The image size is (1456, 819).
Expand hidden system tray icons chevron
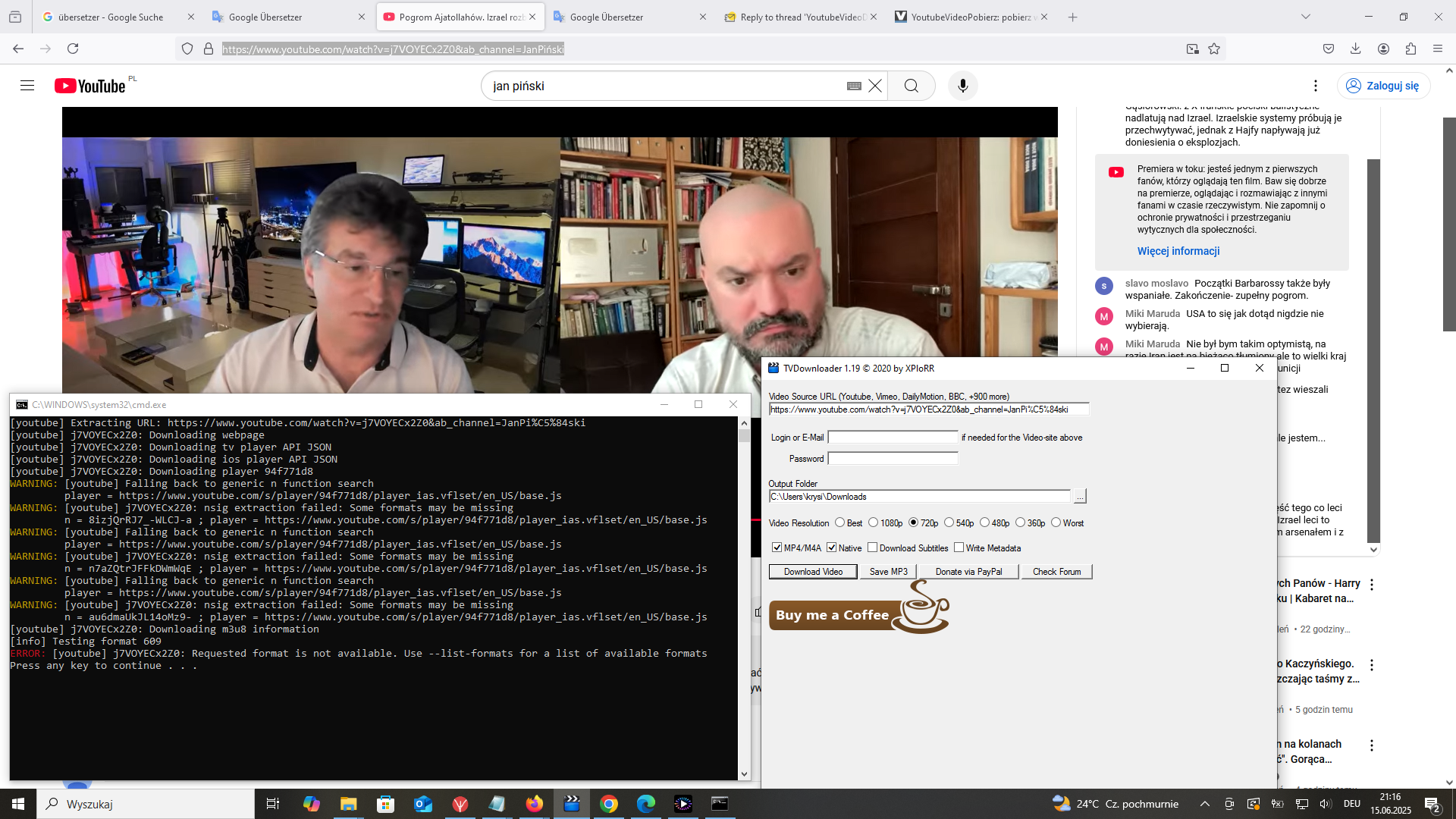click(1204, 804)
